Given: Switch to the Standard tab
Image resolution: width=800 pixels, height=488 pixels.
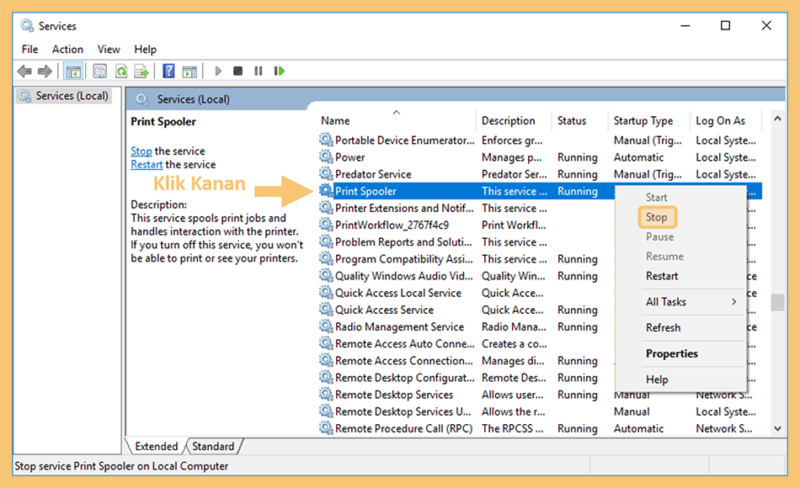Looking at the screenshot, I should click(x=213, y=446).
